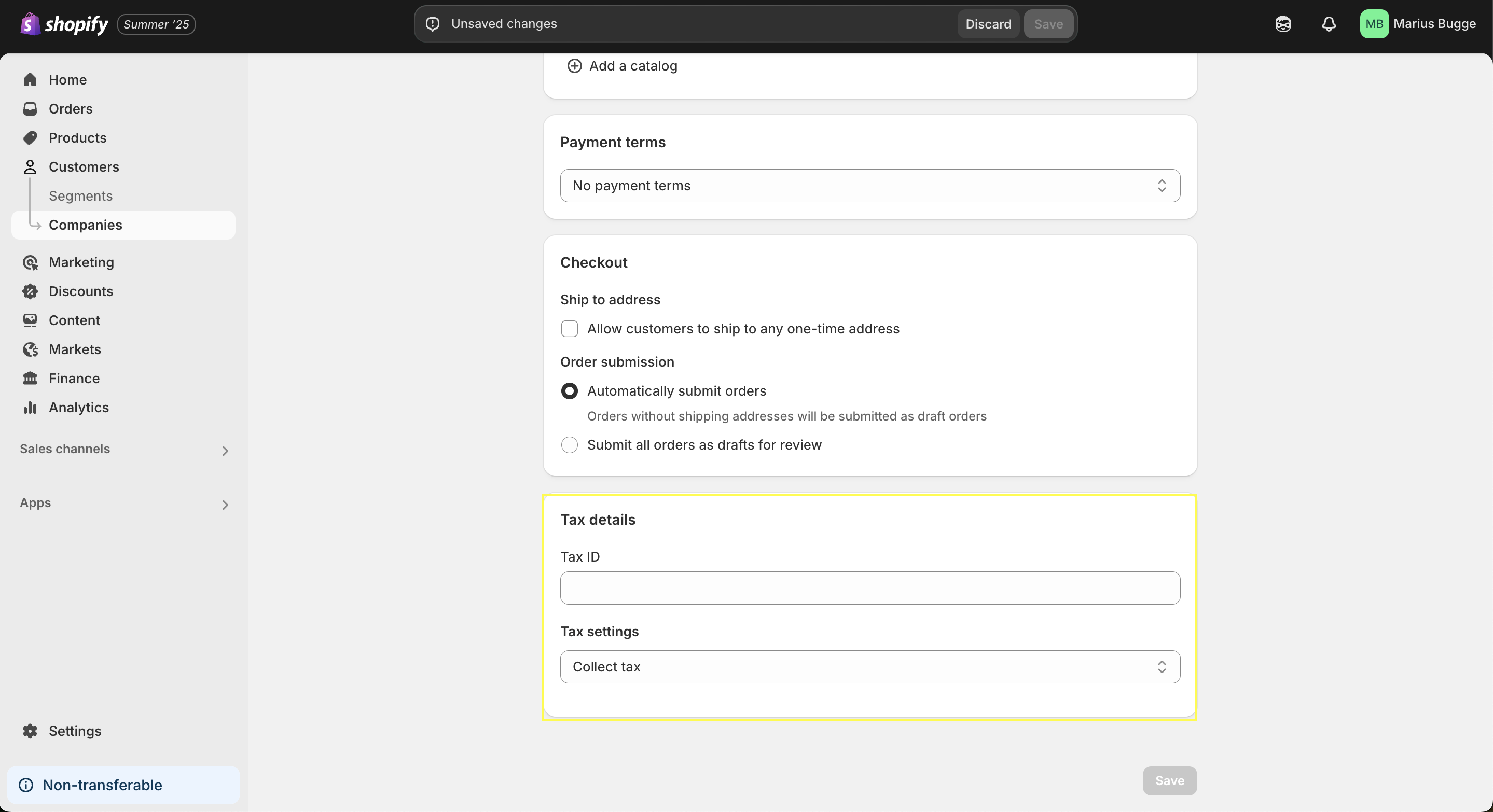The width and height of the screenshot is (1493, 812).
Task: Open the Sidekick assistant icon
Action: 1283,24
